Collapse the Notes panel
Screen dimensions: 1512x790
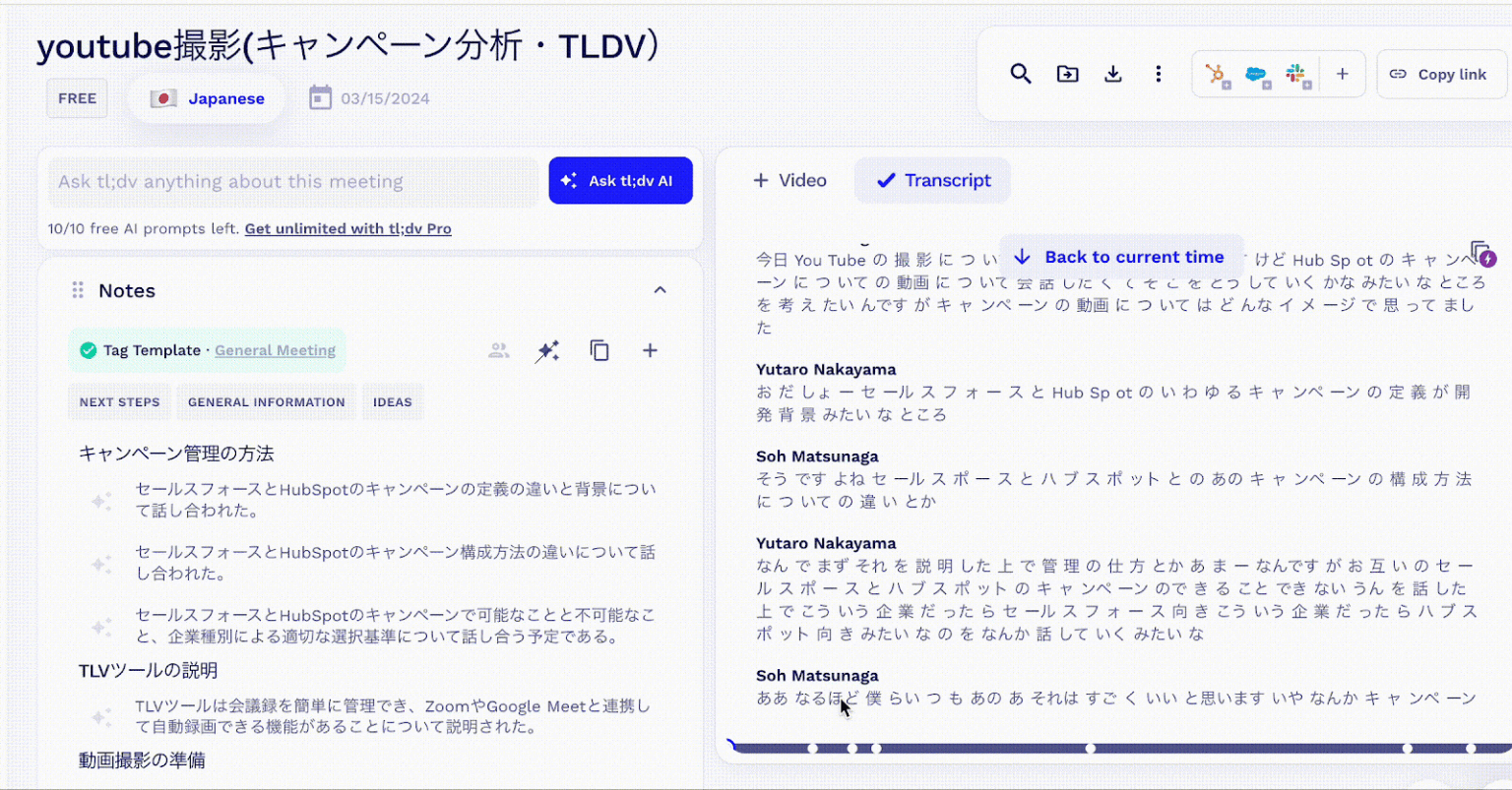[x=661, y=290]
